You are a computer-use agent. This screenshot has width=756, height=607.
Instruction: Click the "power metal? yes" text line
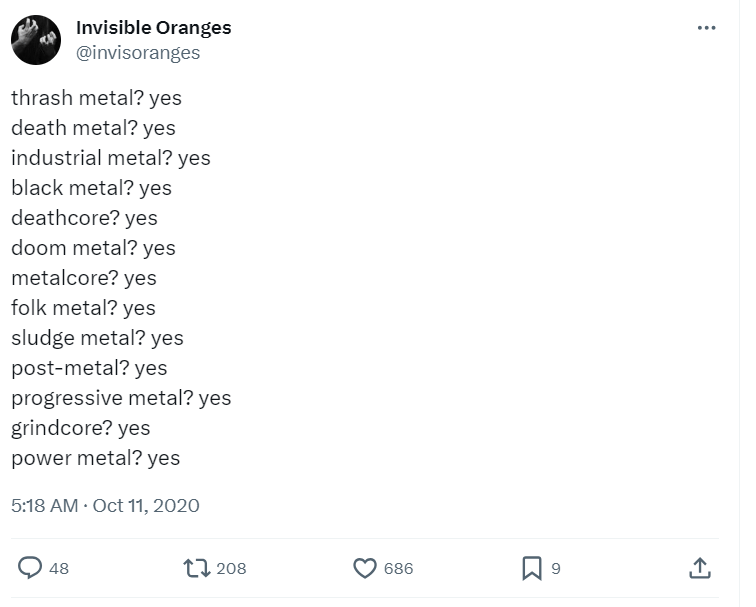tap(95, 458)
